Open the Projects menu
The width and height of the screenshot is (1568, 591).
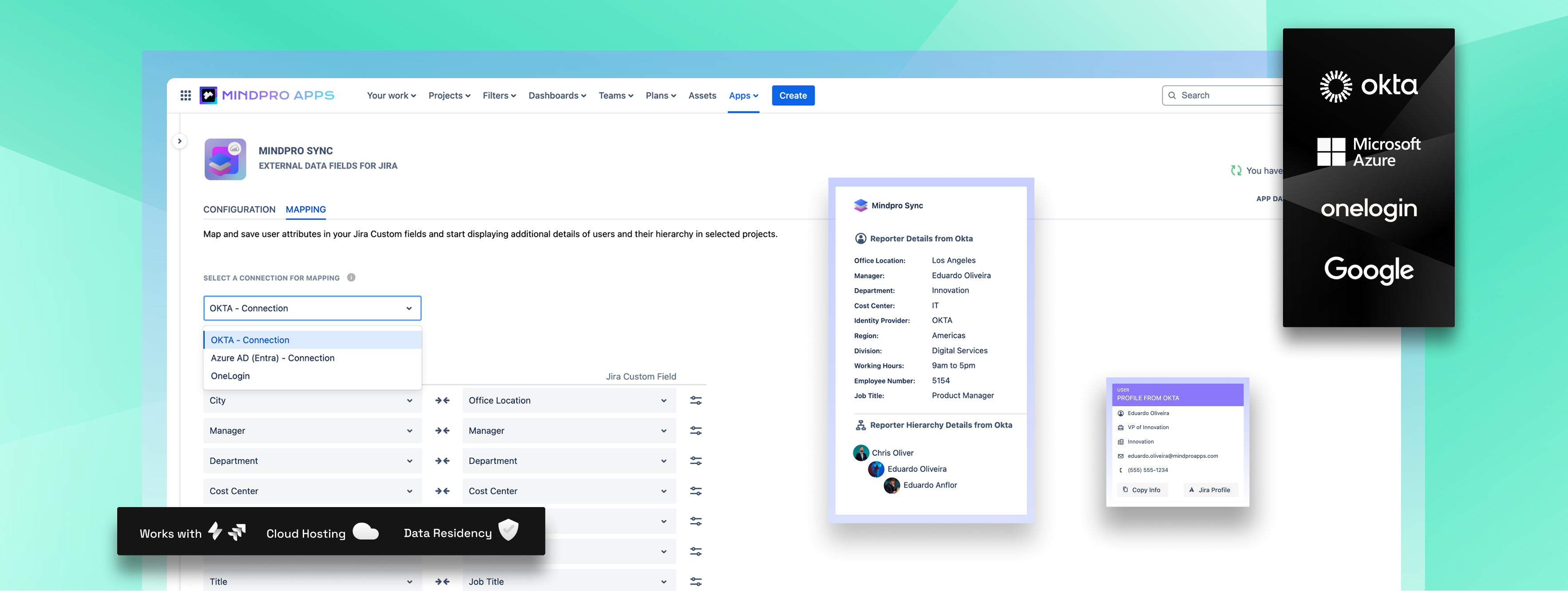[449, 95]
